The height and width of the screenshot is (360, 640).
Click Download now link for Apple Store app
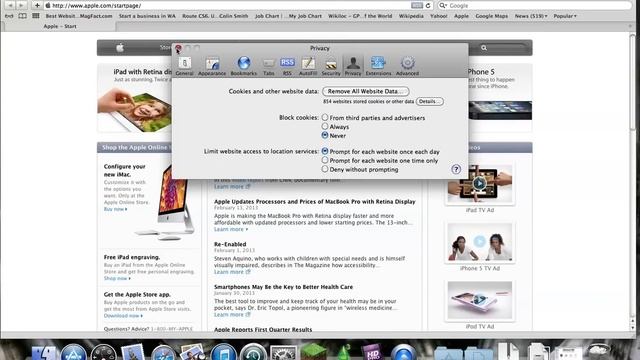(123, 316)
